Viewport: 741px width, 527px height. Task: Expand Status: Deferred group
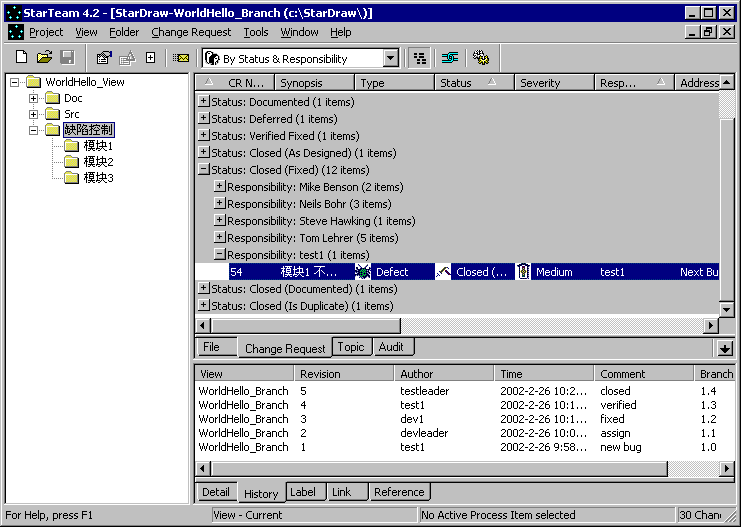pyautogui.click(x=203, y=118)
